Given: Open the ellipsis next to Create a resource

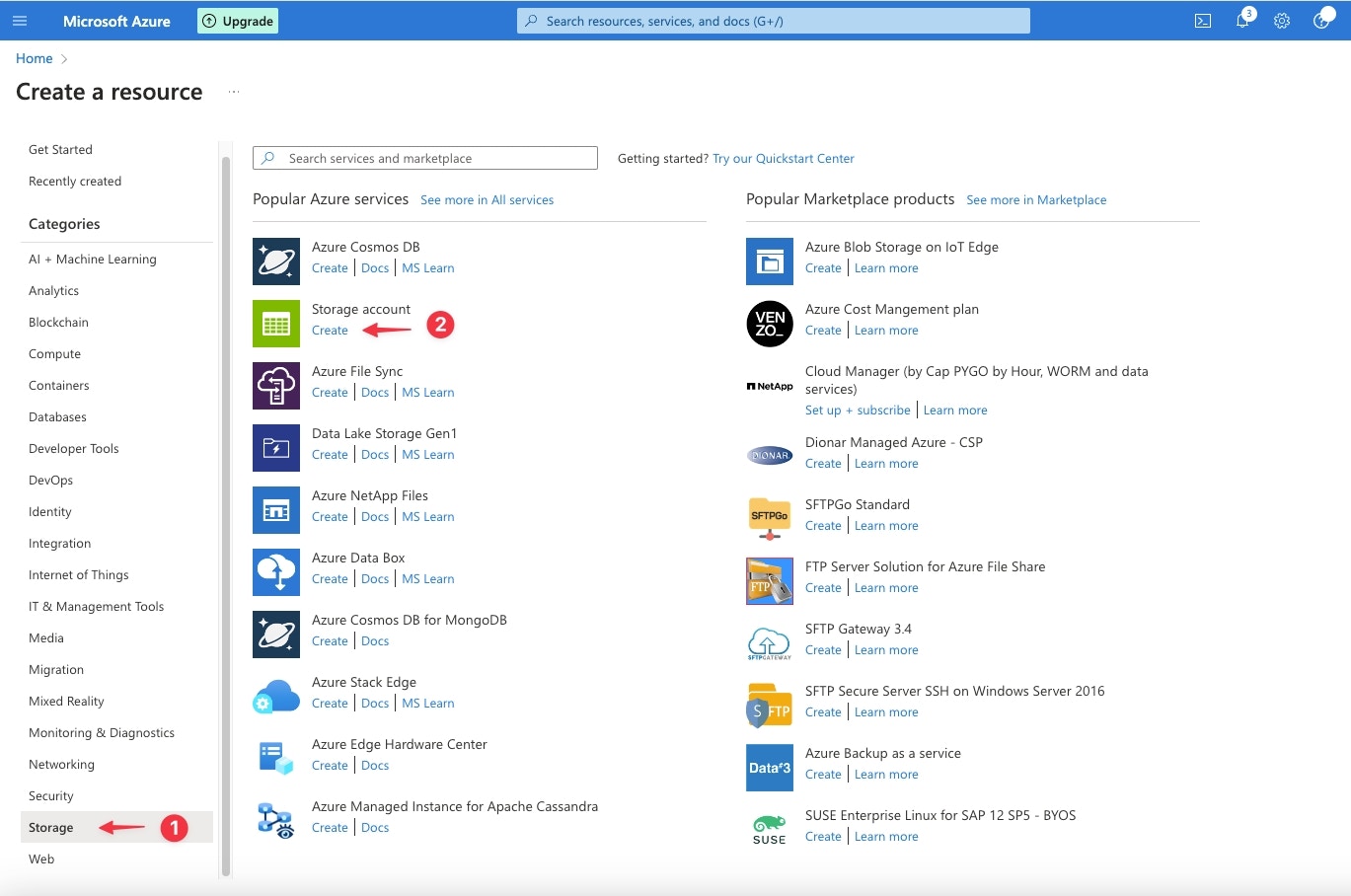Looking at the screenshot, I should tap(234, 92).
